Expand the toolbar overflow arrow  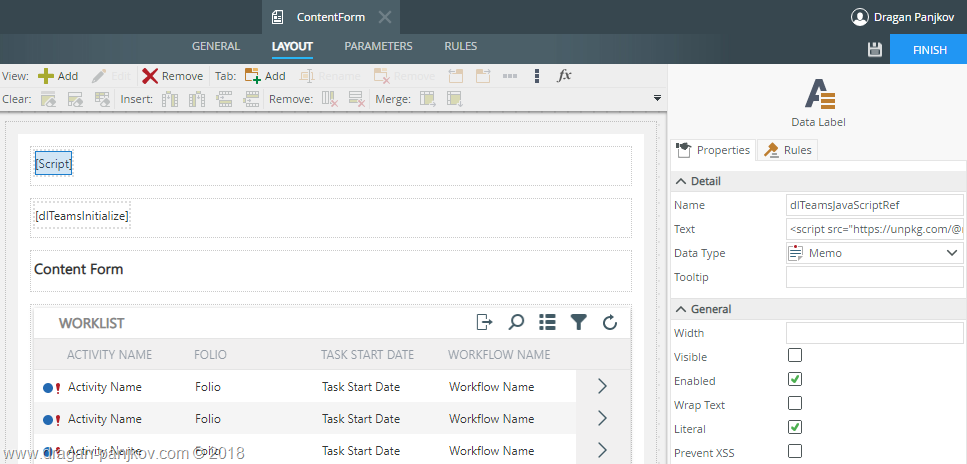657,98
